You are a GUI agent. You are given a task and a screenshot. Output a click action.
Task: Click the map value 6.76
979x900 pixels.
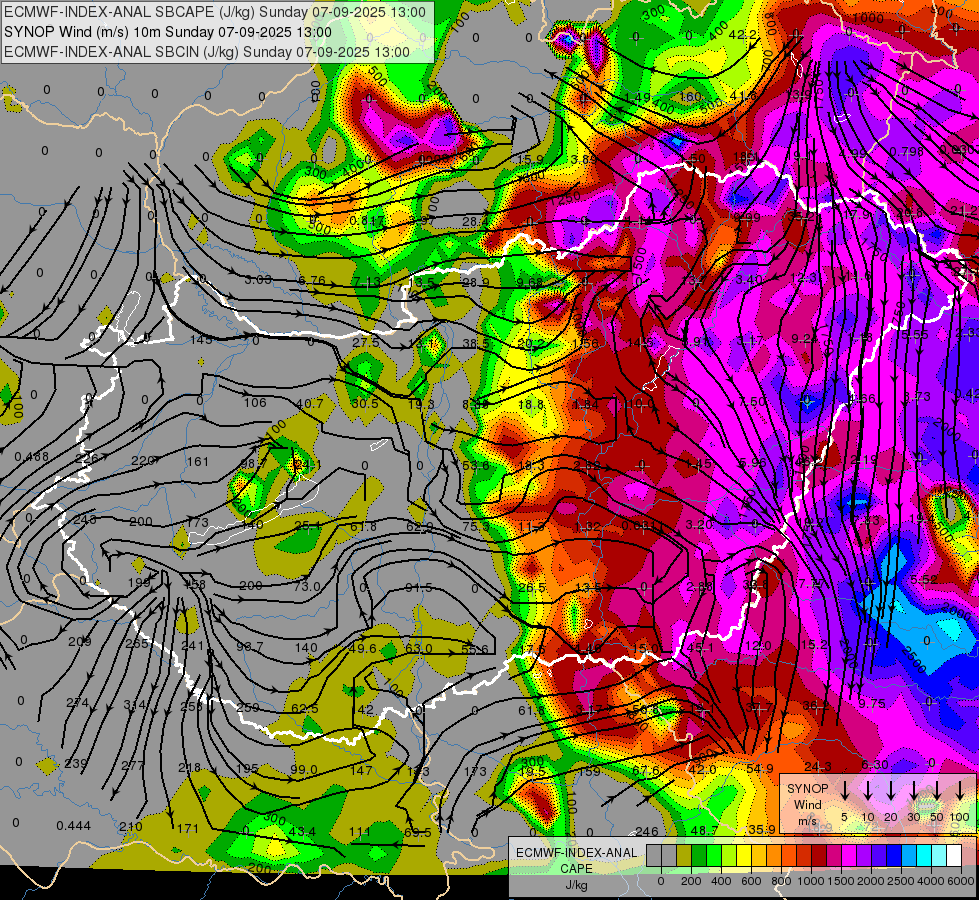(x=312, y=280)
